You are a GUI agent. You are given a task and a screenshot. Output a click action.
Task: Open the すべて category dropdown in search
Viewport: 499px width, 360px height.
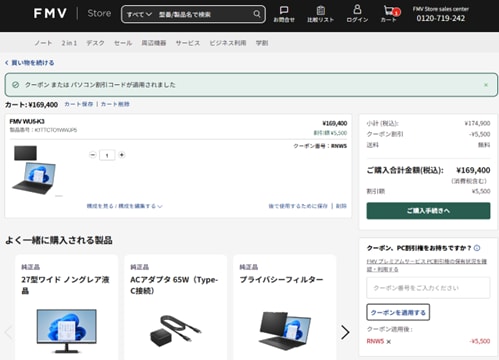(x=139, y=14)
